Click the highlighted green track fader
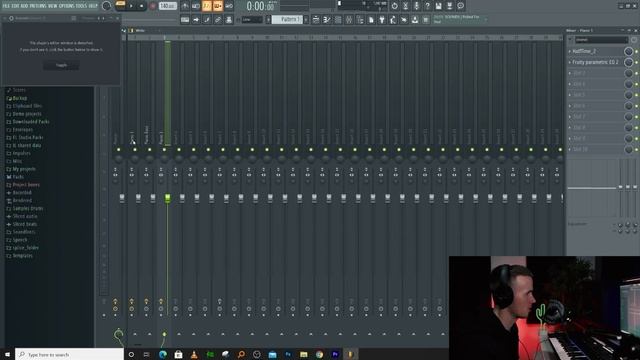The width and height of the screenshot is (640, 360). click(167, 198)
